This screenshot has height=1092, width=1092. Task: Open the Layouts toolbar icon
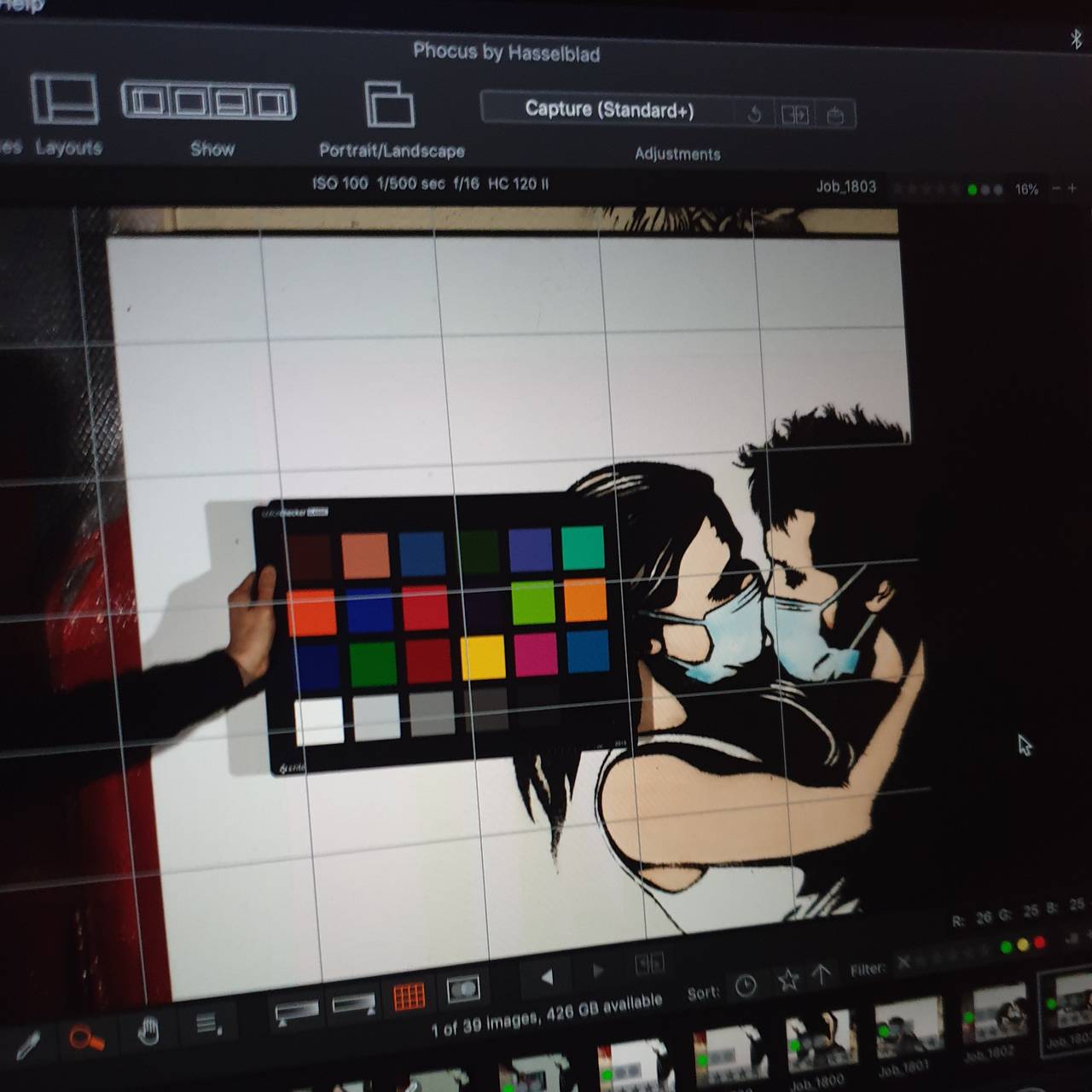point(65,99)
